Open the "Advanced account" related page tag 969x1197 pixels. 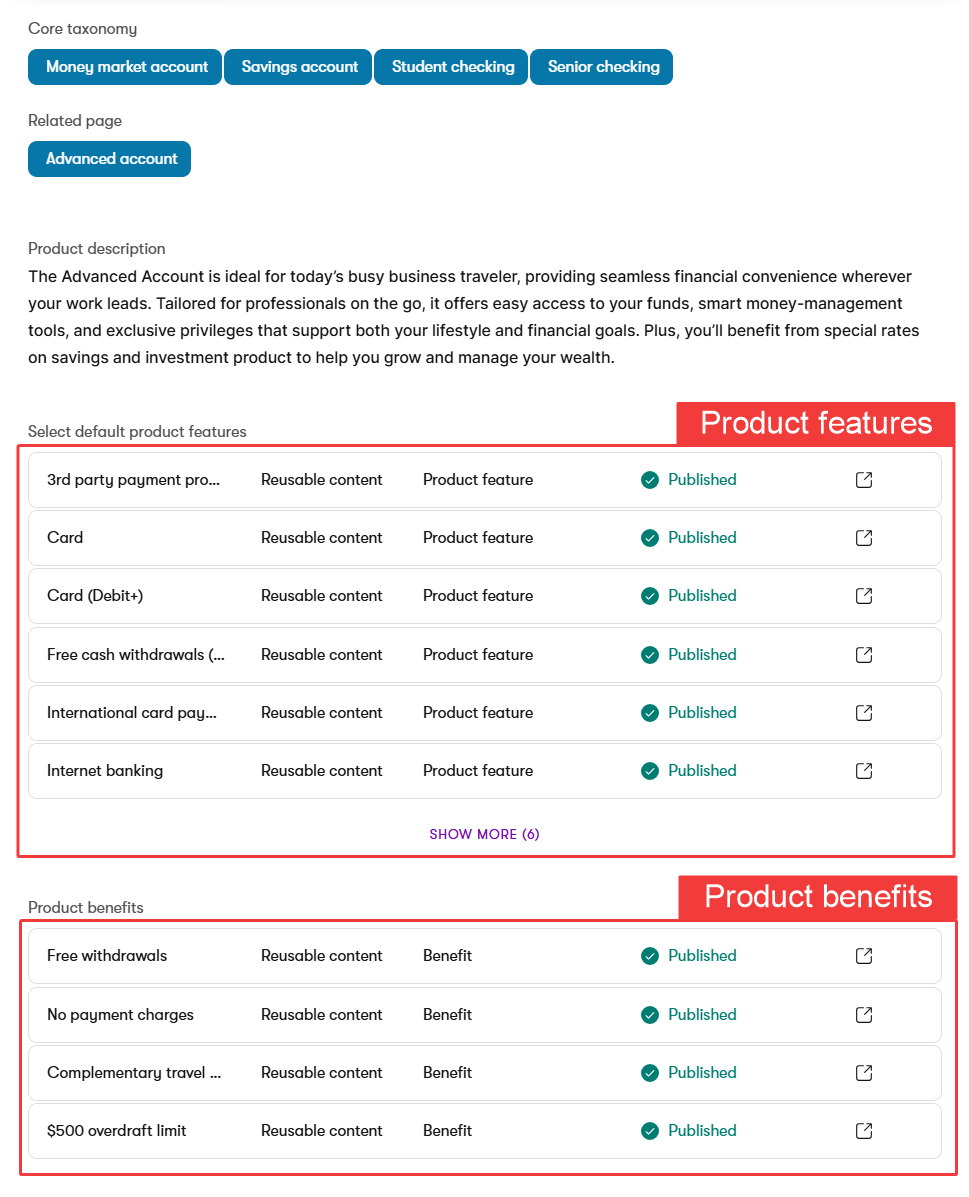pos(109,158)
